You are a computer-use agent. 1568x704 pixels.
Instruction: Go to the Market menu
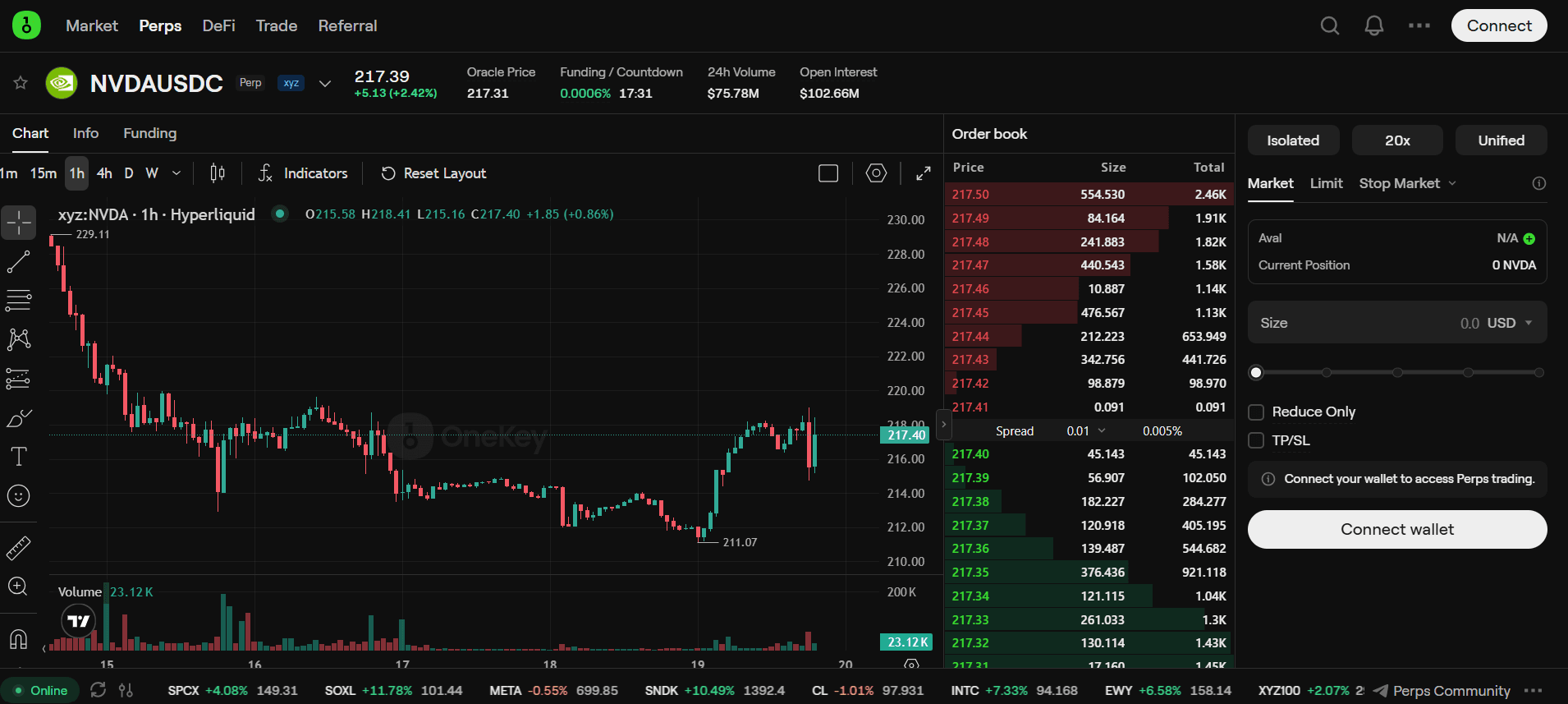coord(92,25)
